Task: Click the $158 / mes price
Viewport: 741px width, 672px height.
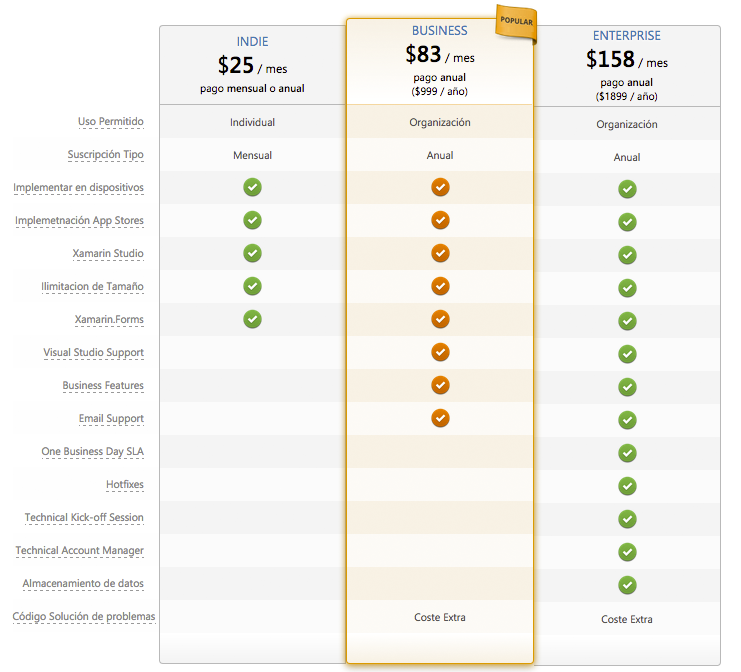Action: (627, 60)
